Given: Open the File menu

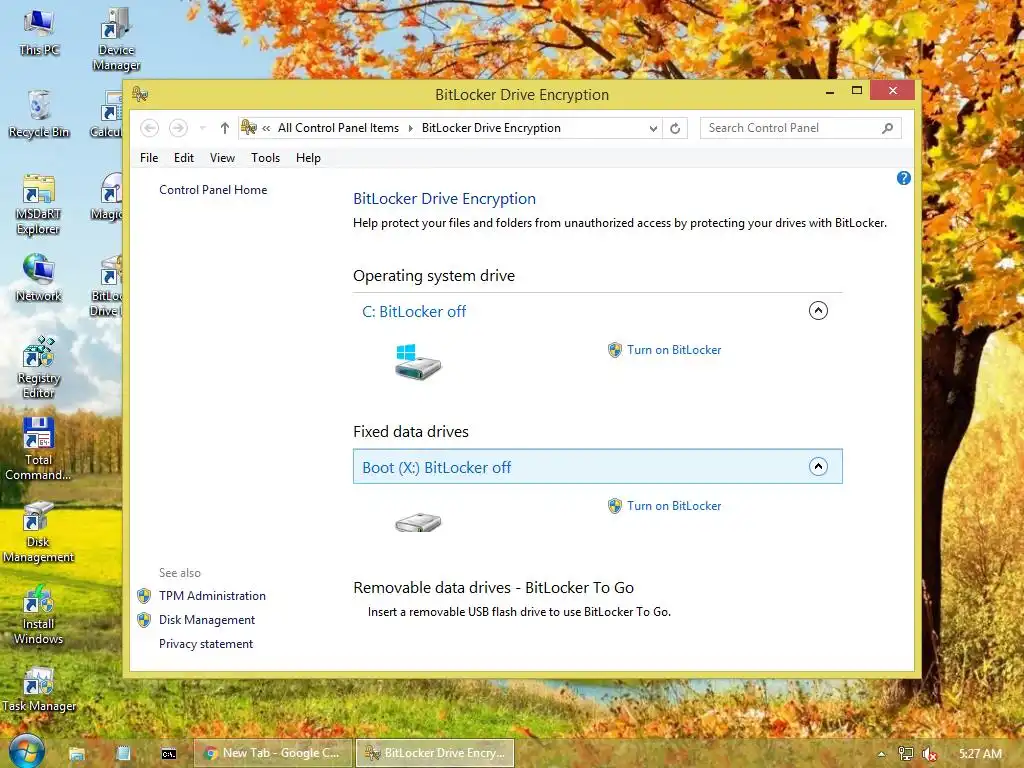Looking at the screenshot, I should [x=149, y=158].
